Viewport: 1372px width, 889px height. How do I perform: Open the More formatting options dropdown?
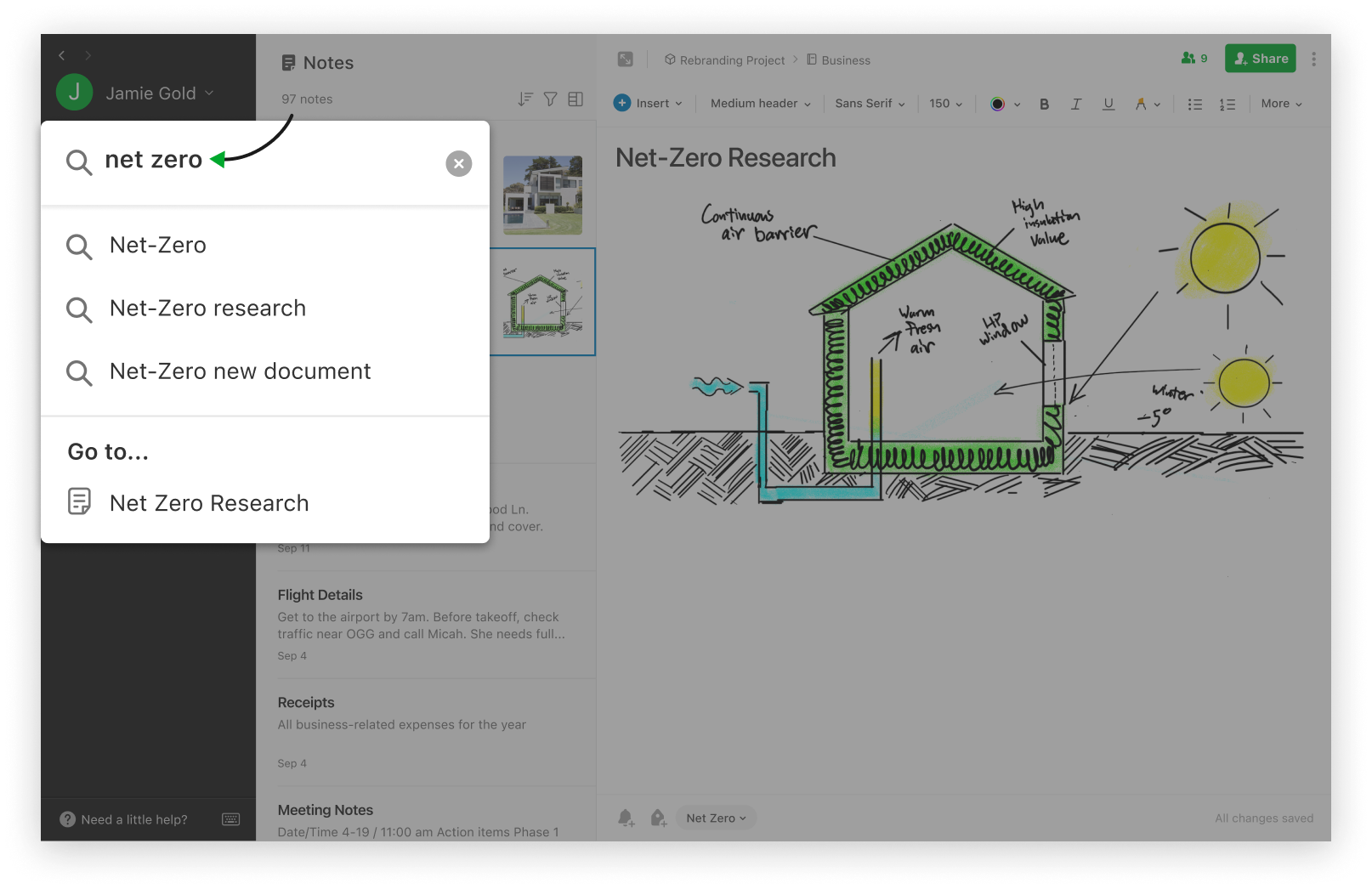coord(1281,103)
